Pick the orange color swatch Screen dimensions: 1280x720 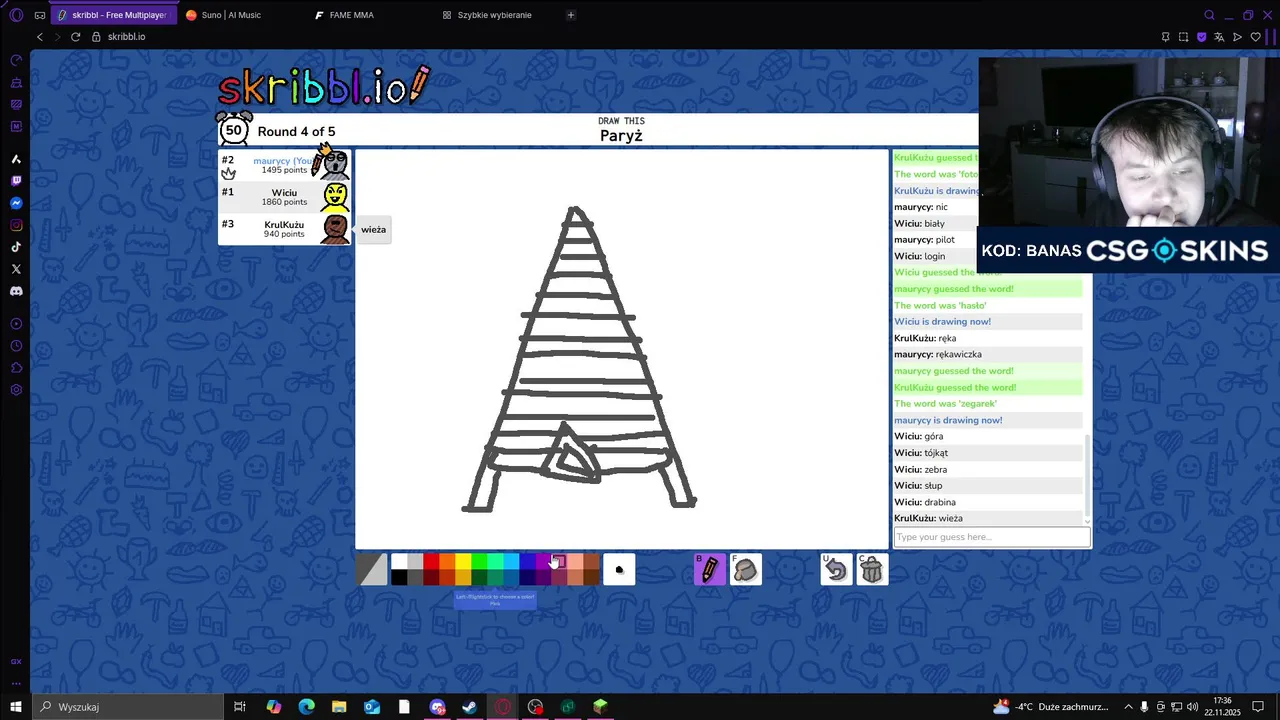pos(447,561)
